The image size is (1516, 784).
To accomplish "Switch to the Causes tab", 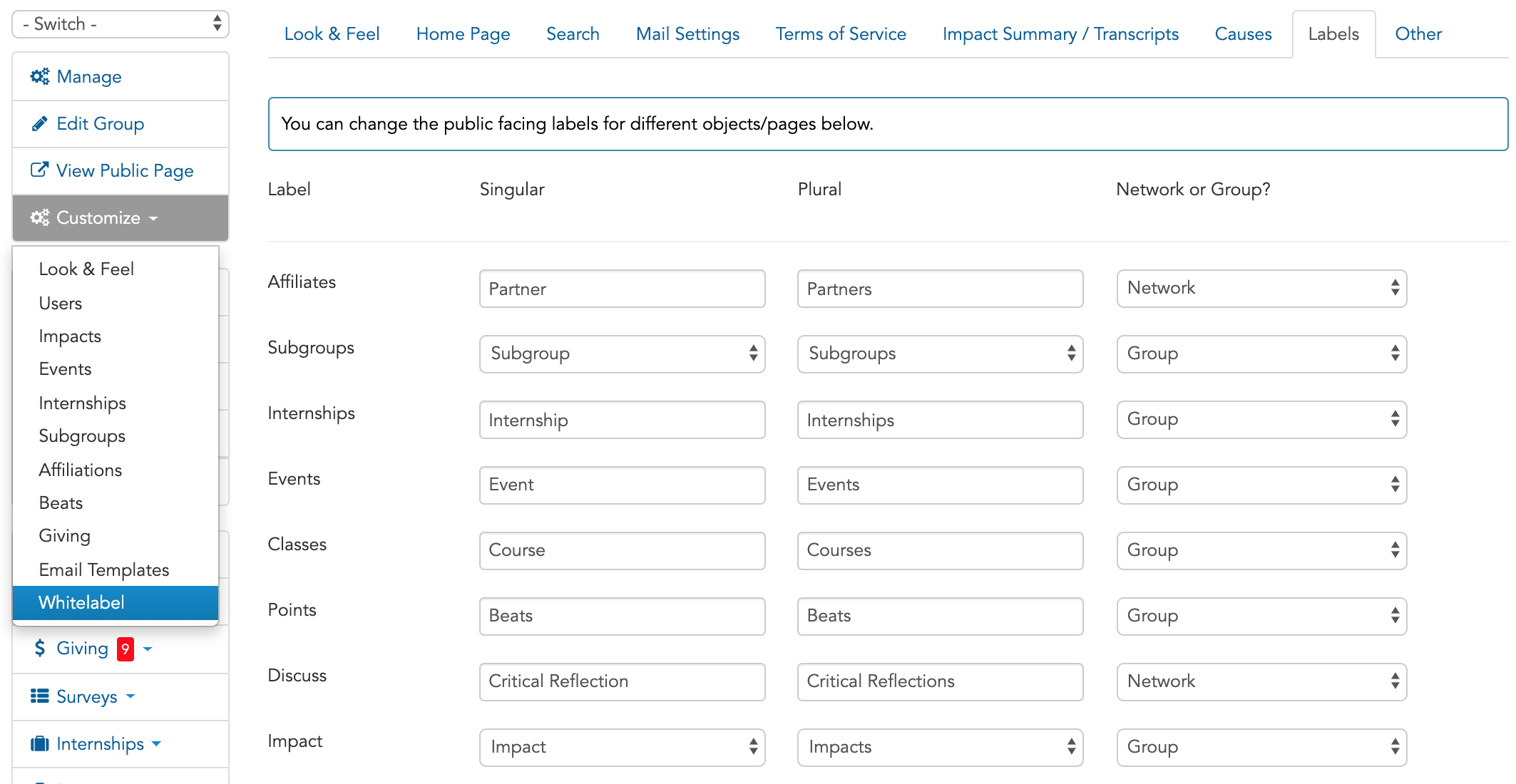I will pyautogui.click(x=1243, y=34).
